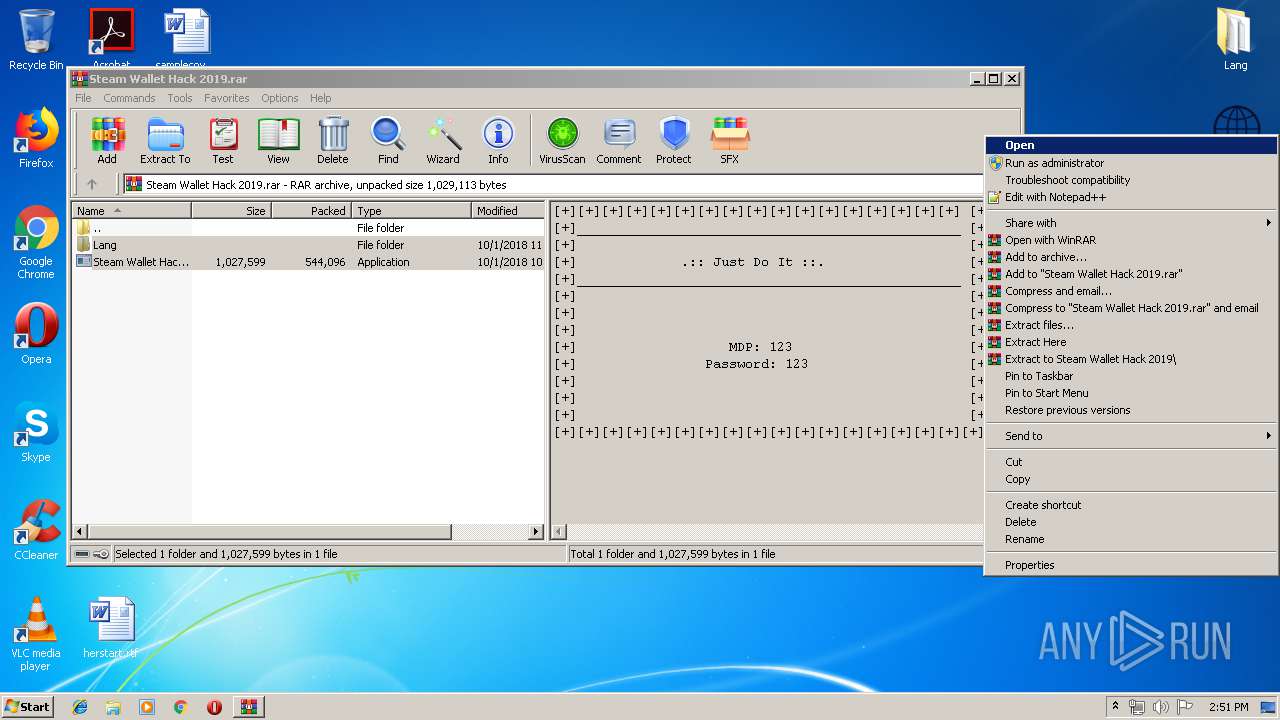1280x720 pixels.
Task: Choose Pin to Taskbar
Action: [1131, 376]
